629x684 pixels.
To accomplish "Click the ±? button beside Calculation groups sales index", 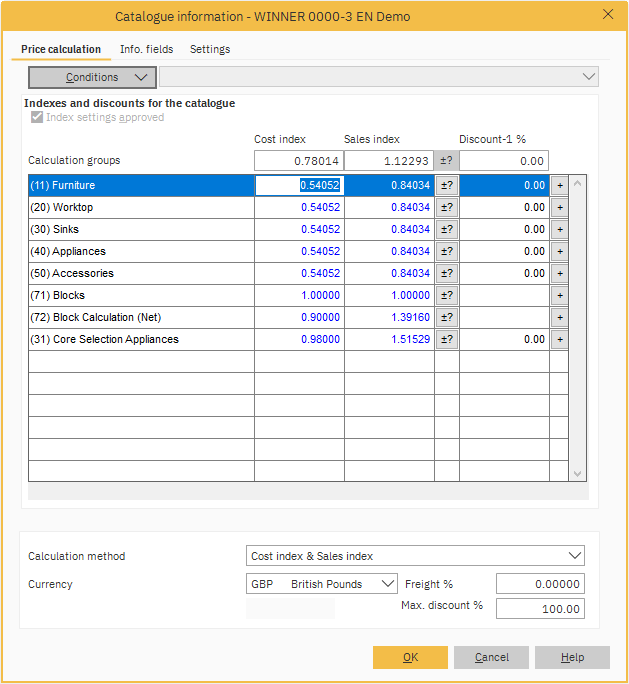I will pos(446,161).
